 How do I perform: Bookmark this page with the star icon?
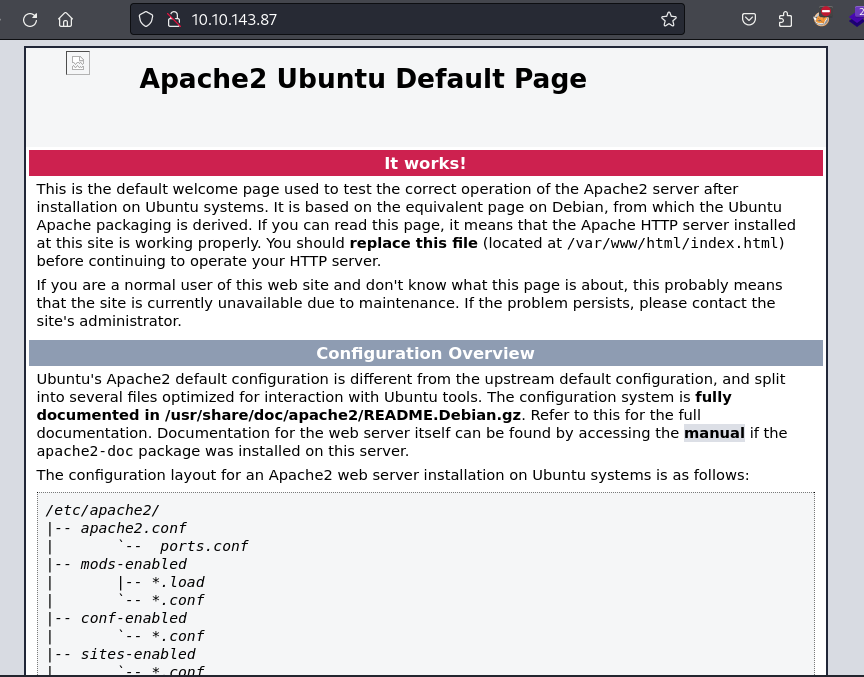[668, 19]
